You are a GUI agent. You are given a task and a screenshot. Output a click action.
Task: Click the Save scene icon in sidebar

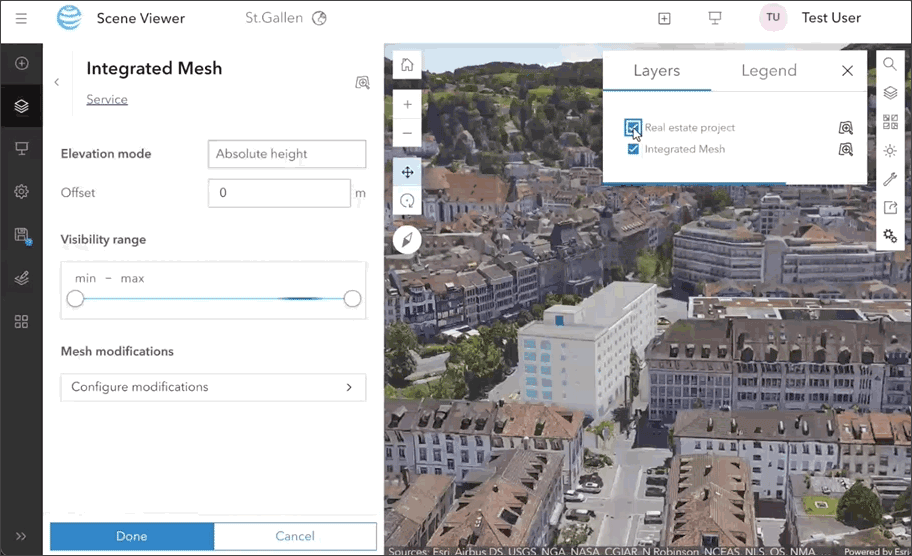(x=22, y=235)
